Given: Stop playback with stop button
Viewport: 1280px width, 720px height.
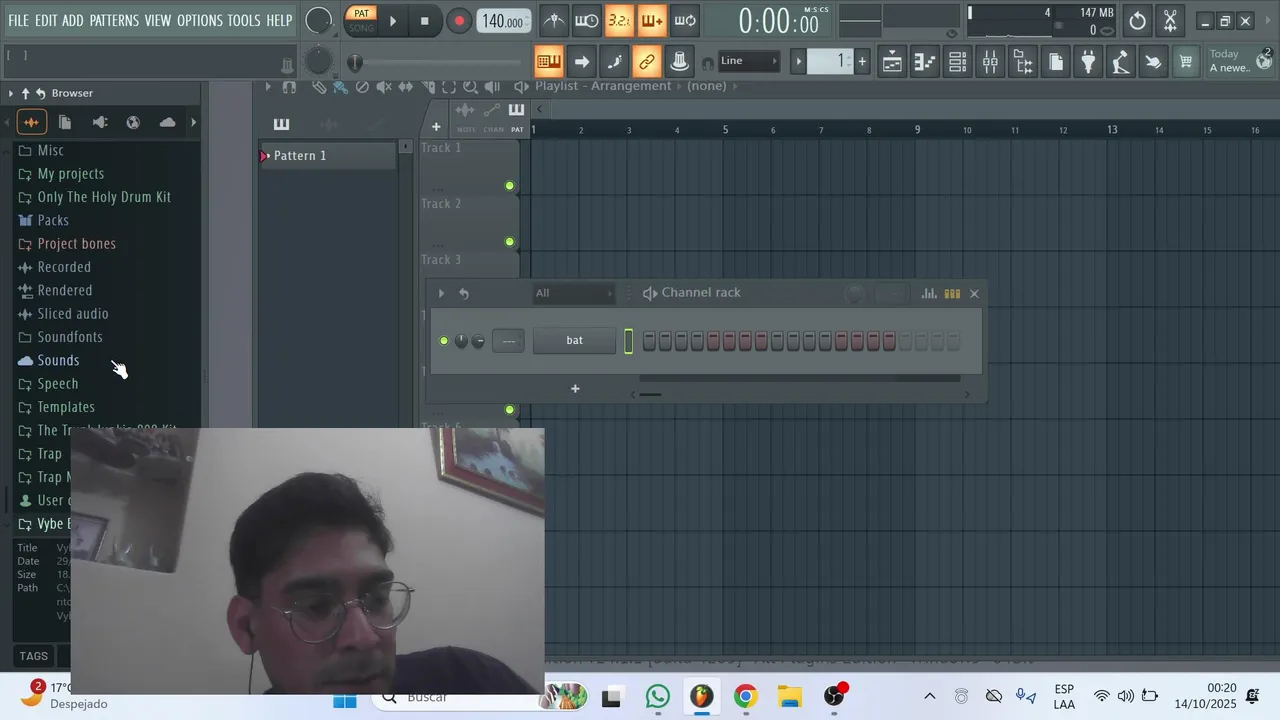Looking at the screenshot, I should tap(424, 20).
